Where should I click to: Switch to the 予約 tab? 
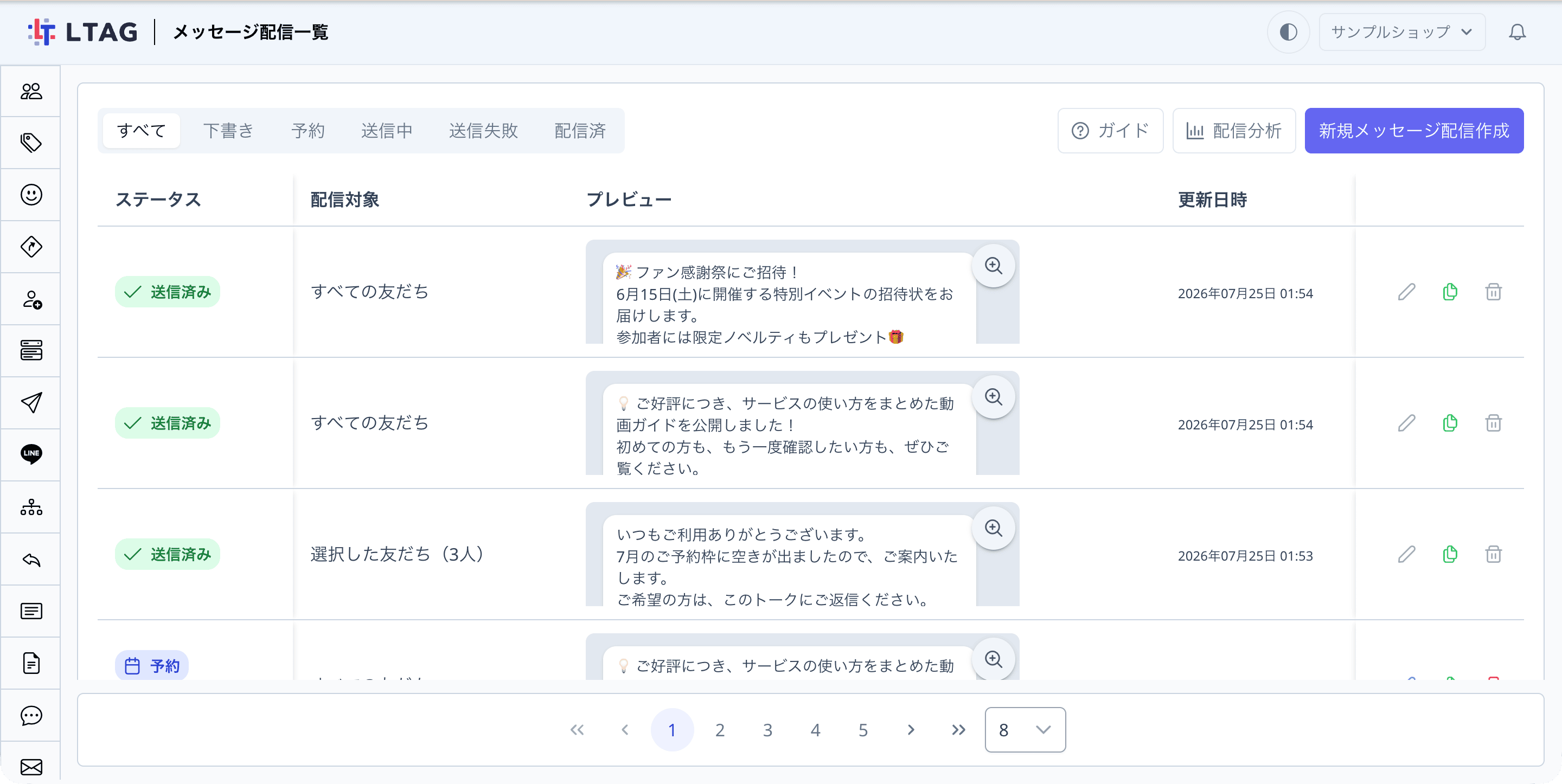tap(308, 130)
